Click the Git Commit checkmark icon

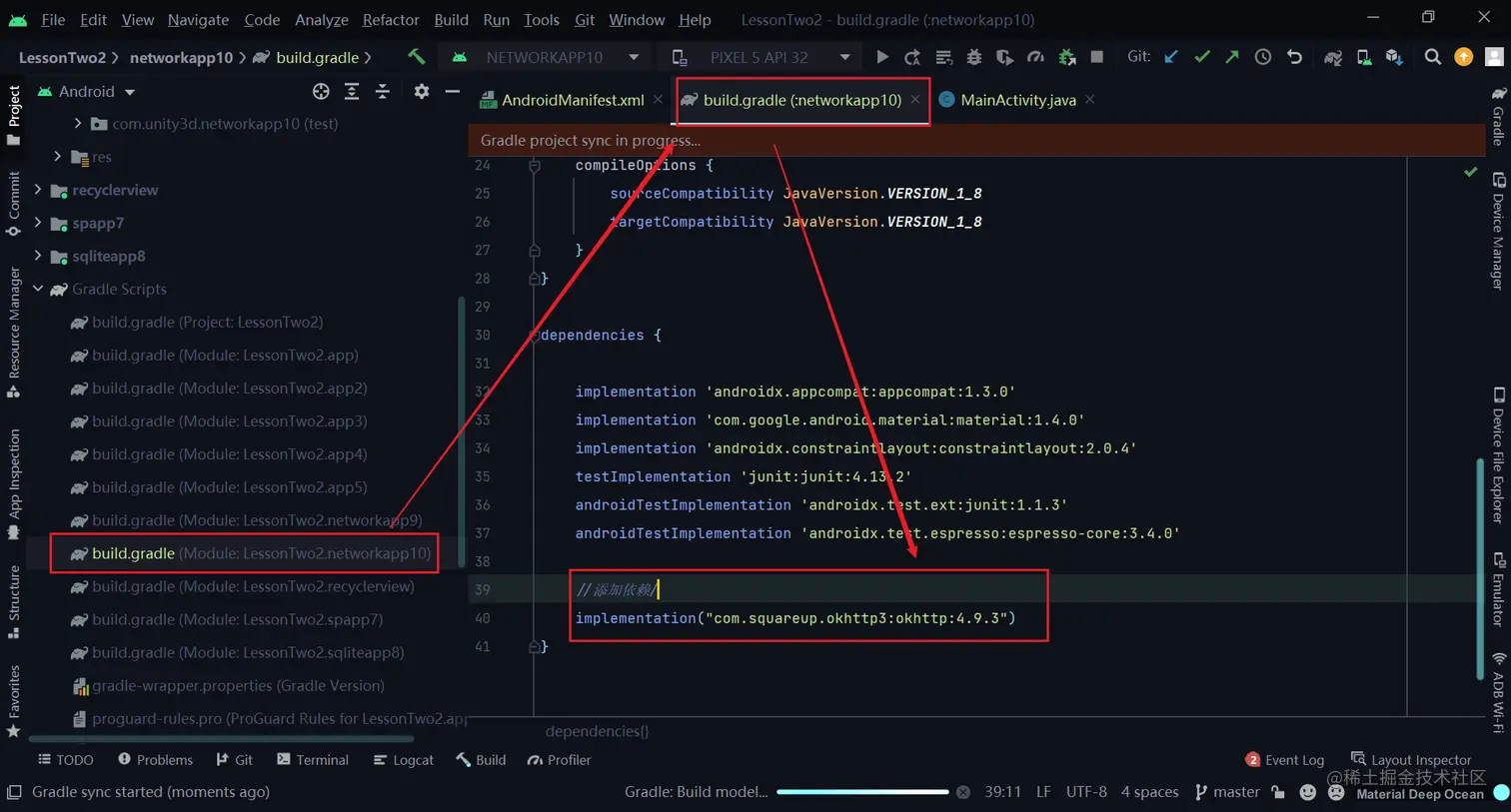(x=1202, y=57)
